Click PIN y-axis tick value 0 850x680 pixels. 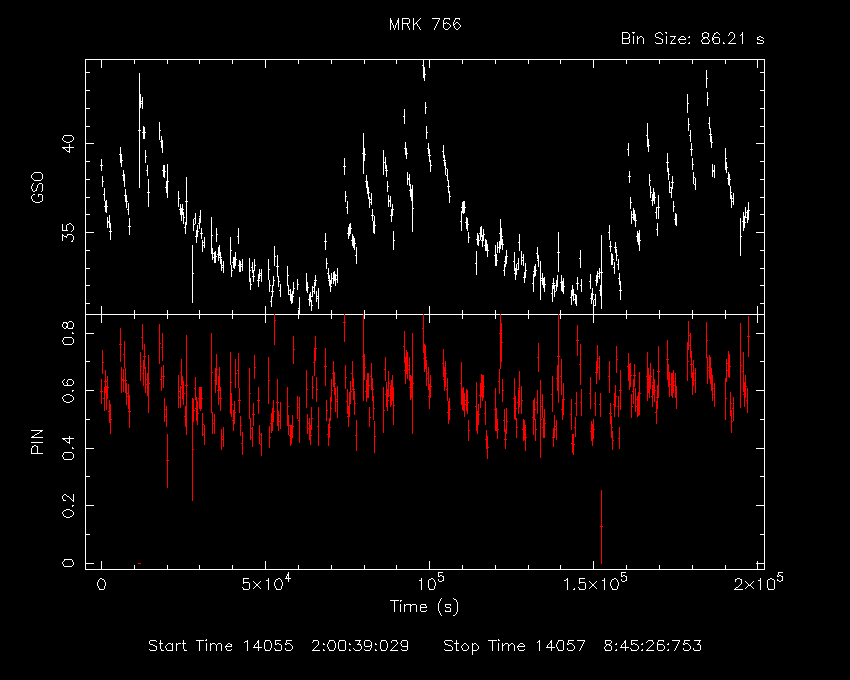[x=68, y=563]
